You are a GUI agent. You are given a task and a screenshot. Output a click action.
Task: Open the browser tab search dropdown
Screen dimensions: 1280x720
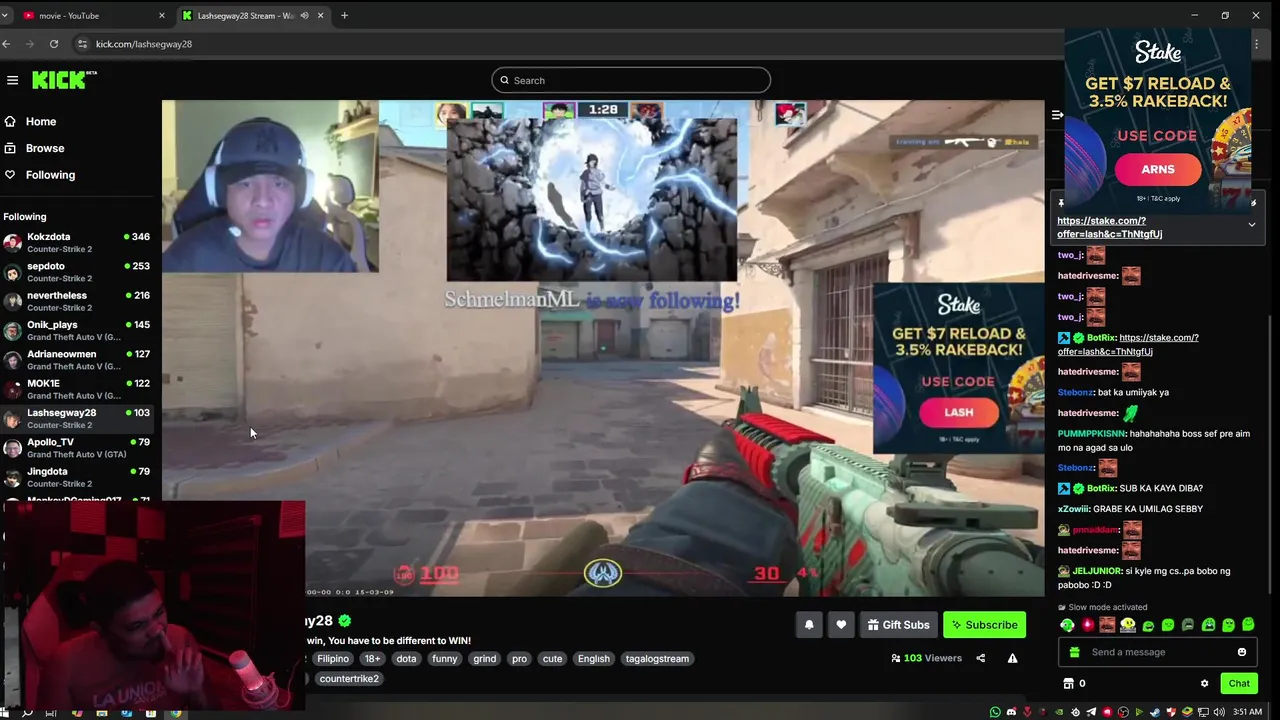click(x=5, y=15)
